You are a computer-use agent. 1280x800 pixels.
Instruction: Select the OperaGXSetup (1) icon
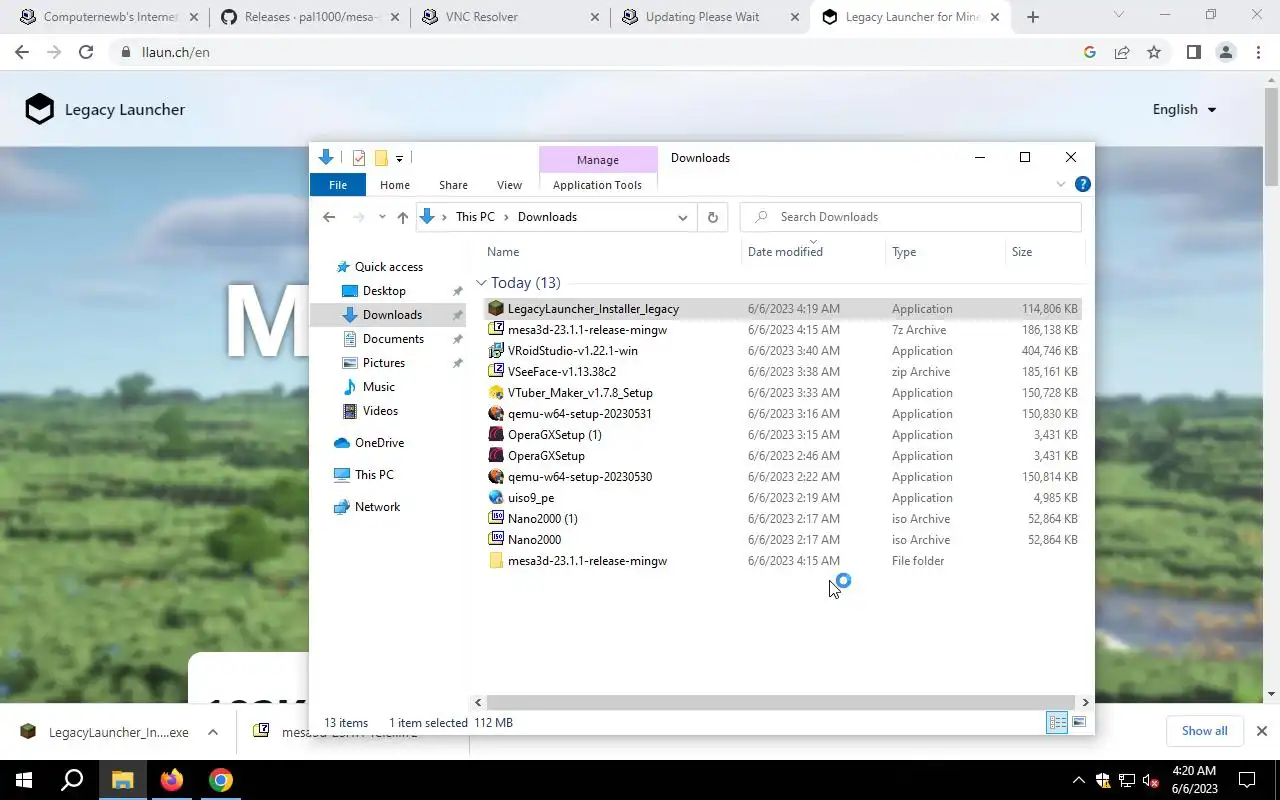(x=495, y=435)
